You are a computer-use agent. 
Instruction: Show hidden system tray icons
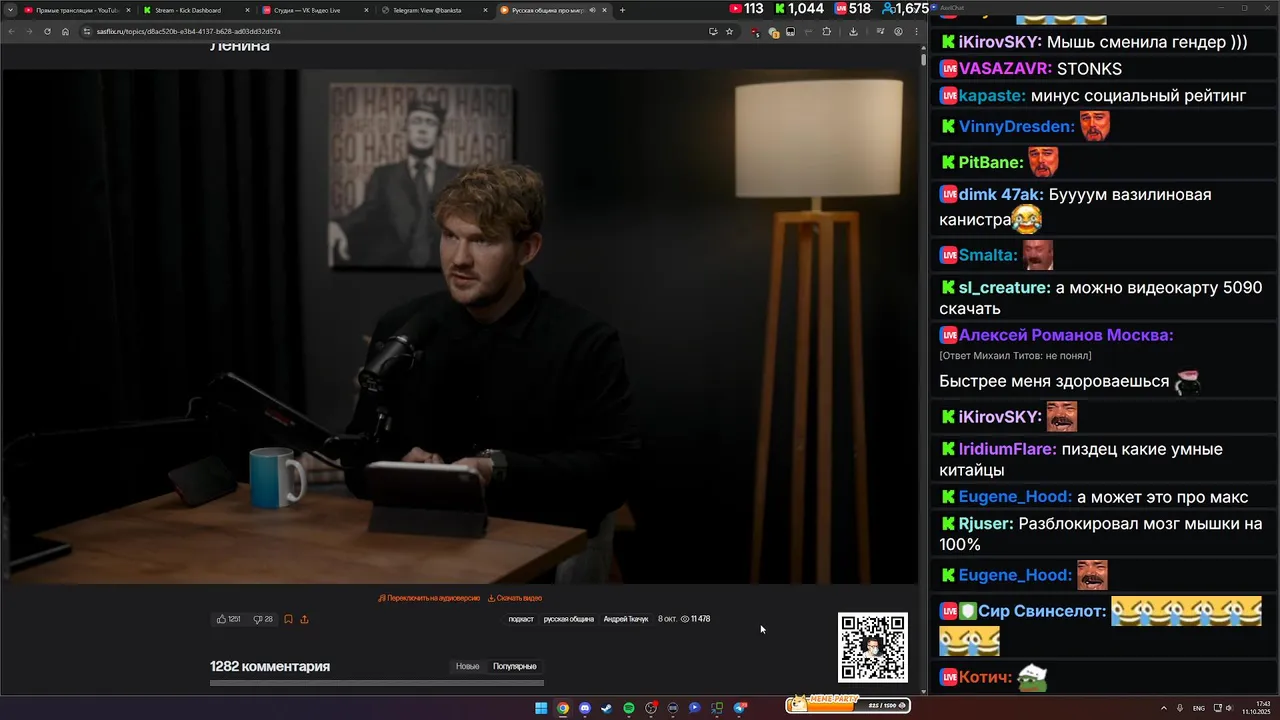[x=1164, y=708]
